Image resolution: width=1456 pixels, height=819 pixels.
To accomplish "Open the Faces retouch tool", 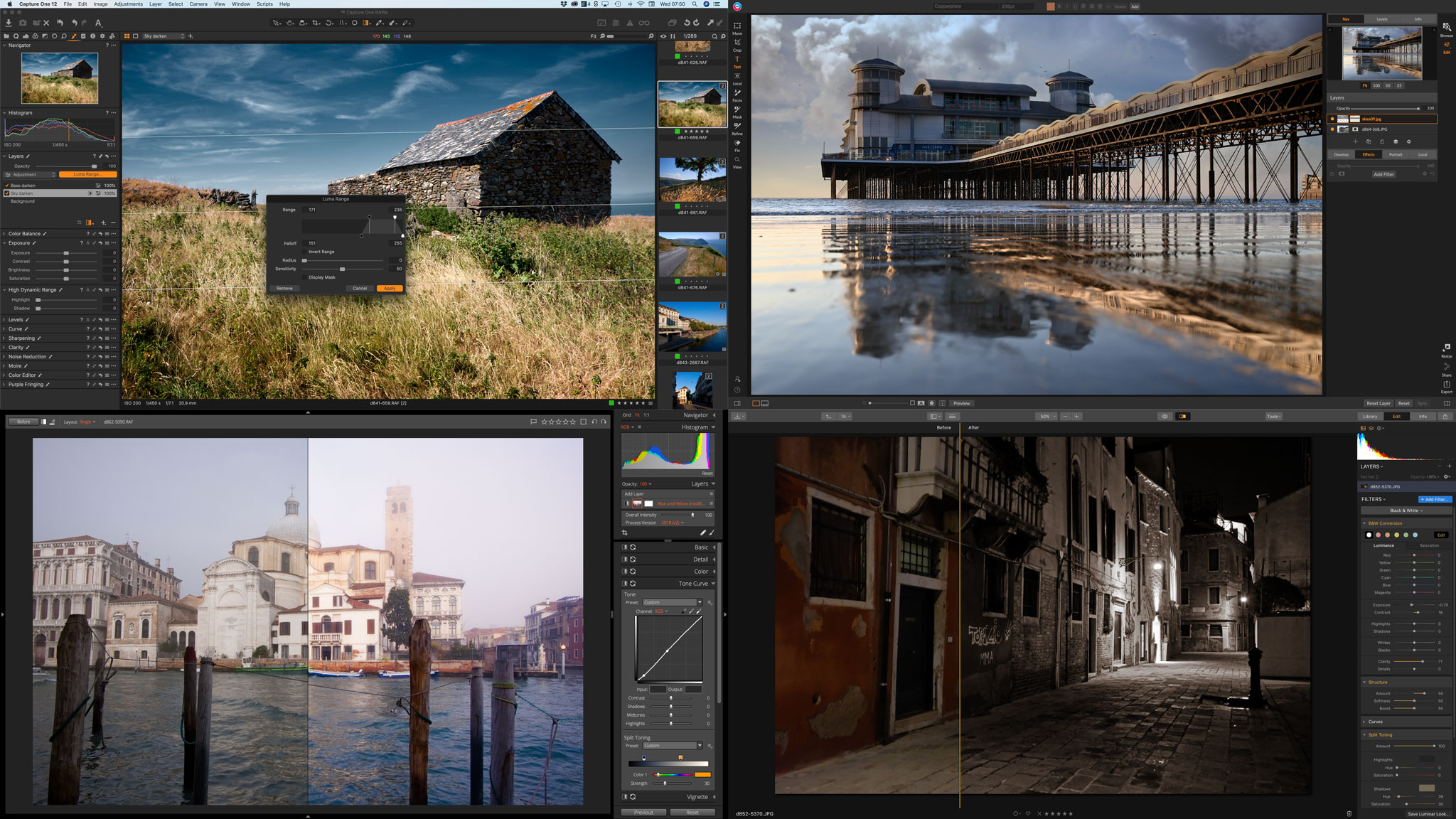I will (737, 94).
